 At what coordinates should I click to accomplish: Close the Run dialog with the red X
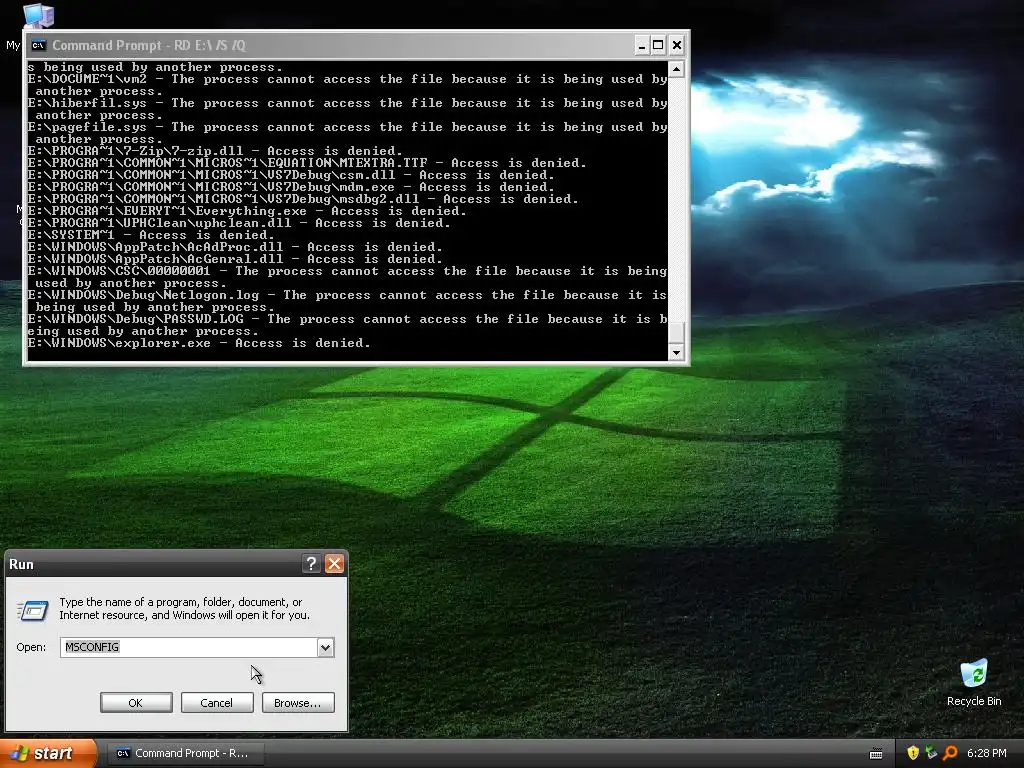point(334,564)
